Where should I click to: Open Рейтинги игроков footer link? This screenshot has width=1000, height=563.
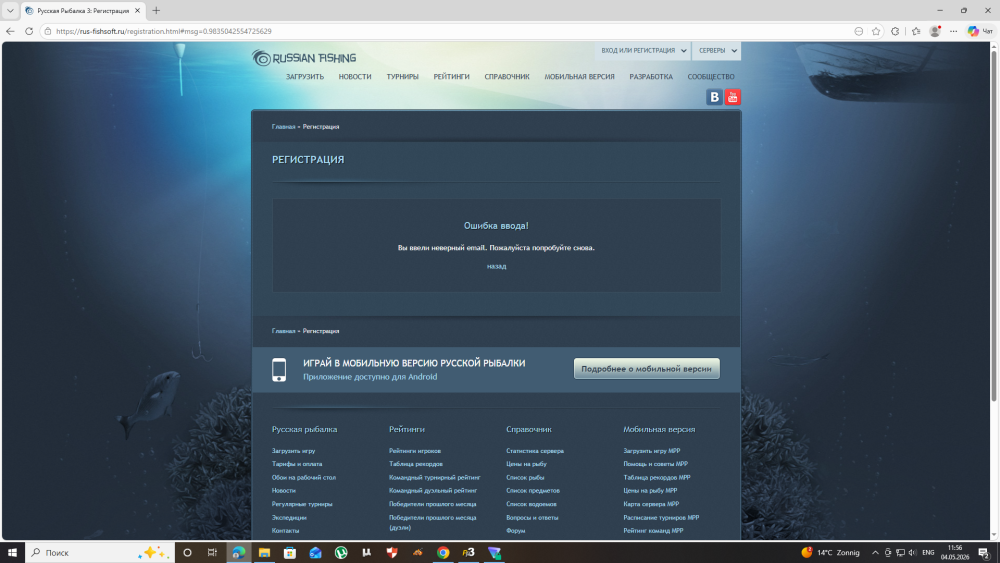pos(415,451)
